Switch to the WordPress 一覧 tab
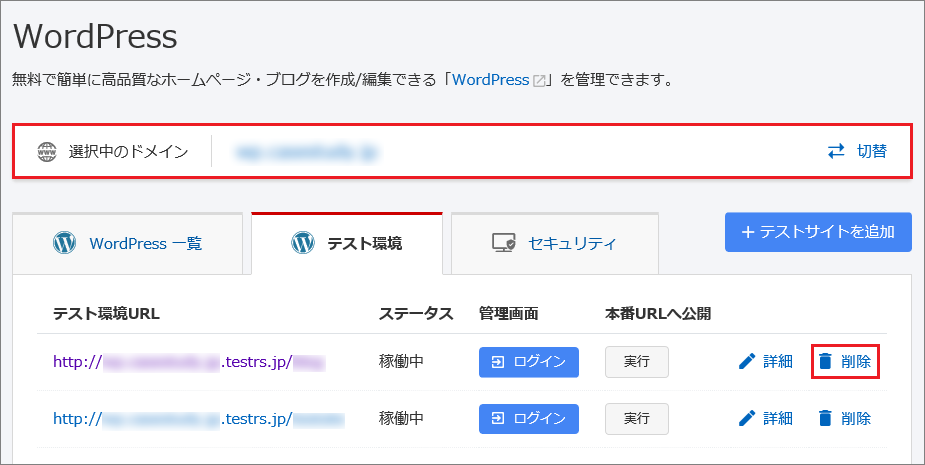 tap(127, 243)
